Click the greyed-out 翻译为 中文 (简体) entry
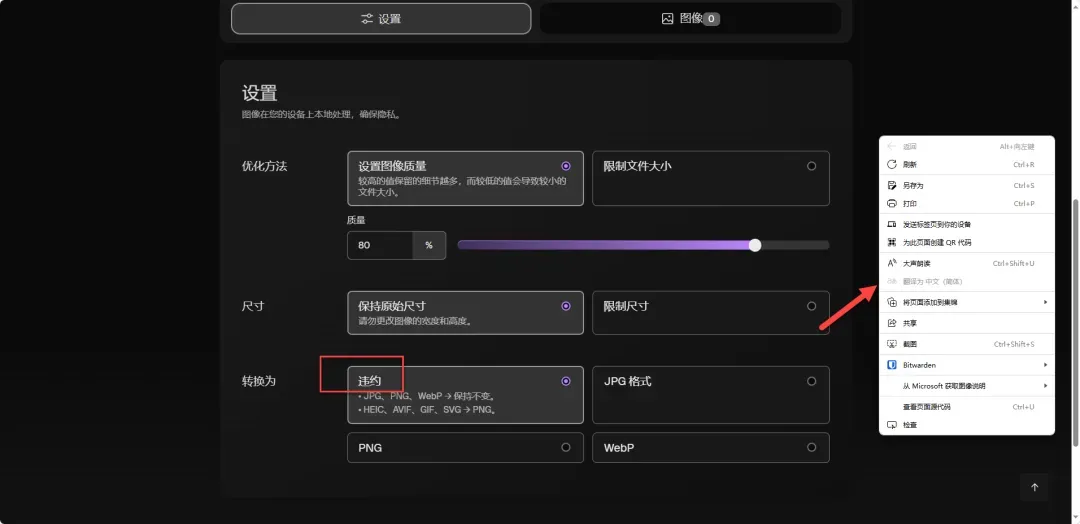 click(x=967, y=282)
